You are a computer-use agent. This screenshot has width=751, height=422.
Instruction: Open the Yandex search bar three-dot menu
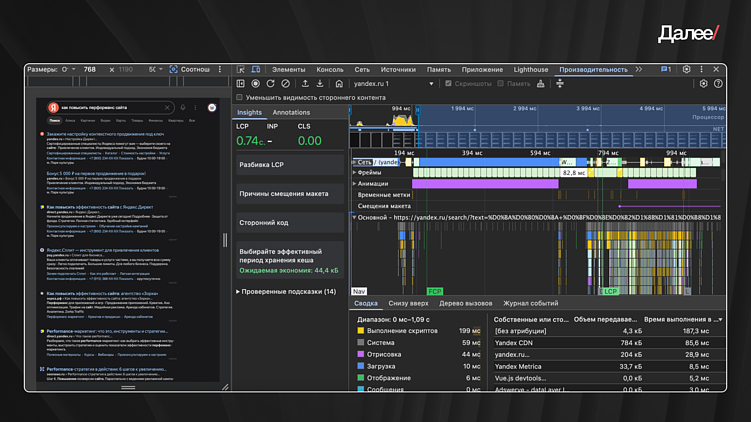[195, 108]
